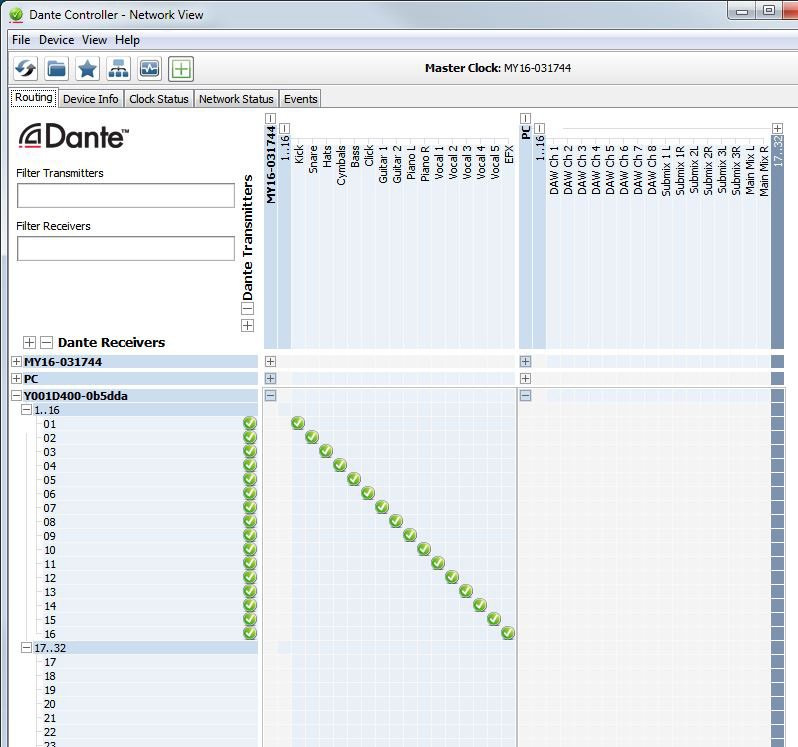Screen dimensions: 798x747
Task: Click the Filter Receivers input field
Action: [x=126, y=248]
